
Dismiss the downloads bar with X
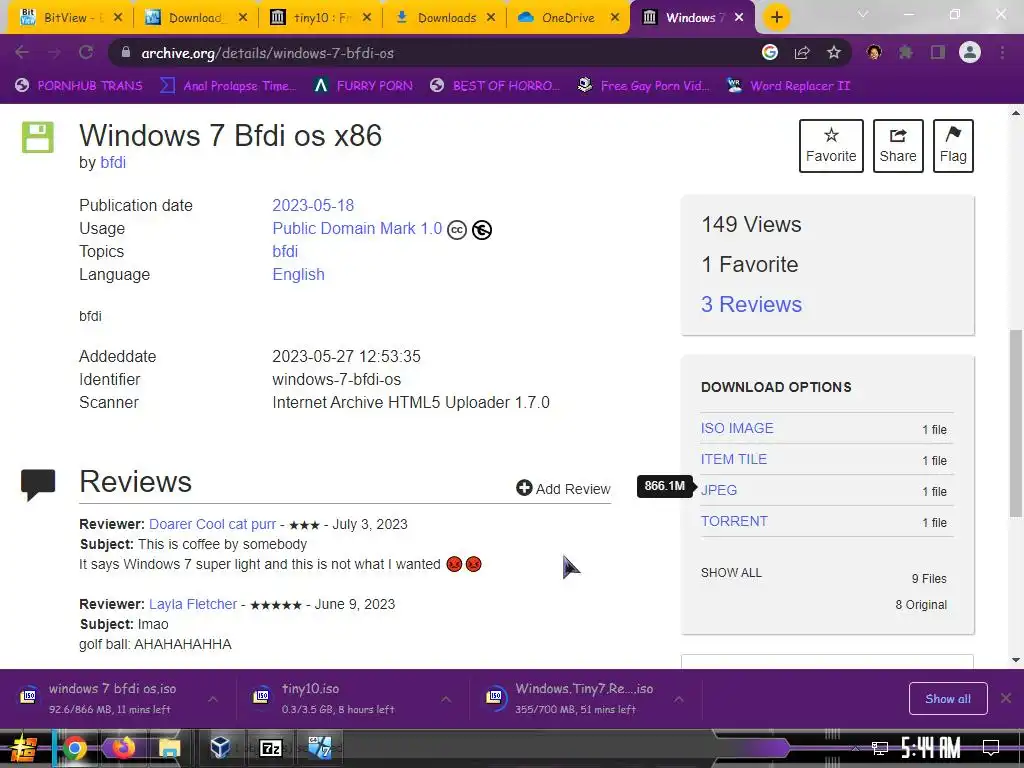click(1006, 698)
